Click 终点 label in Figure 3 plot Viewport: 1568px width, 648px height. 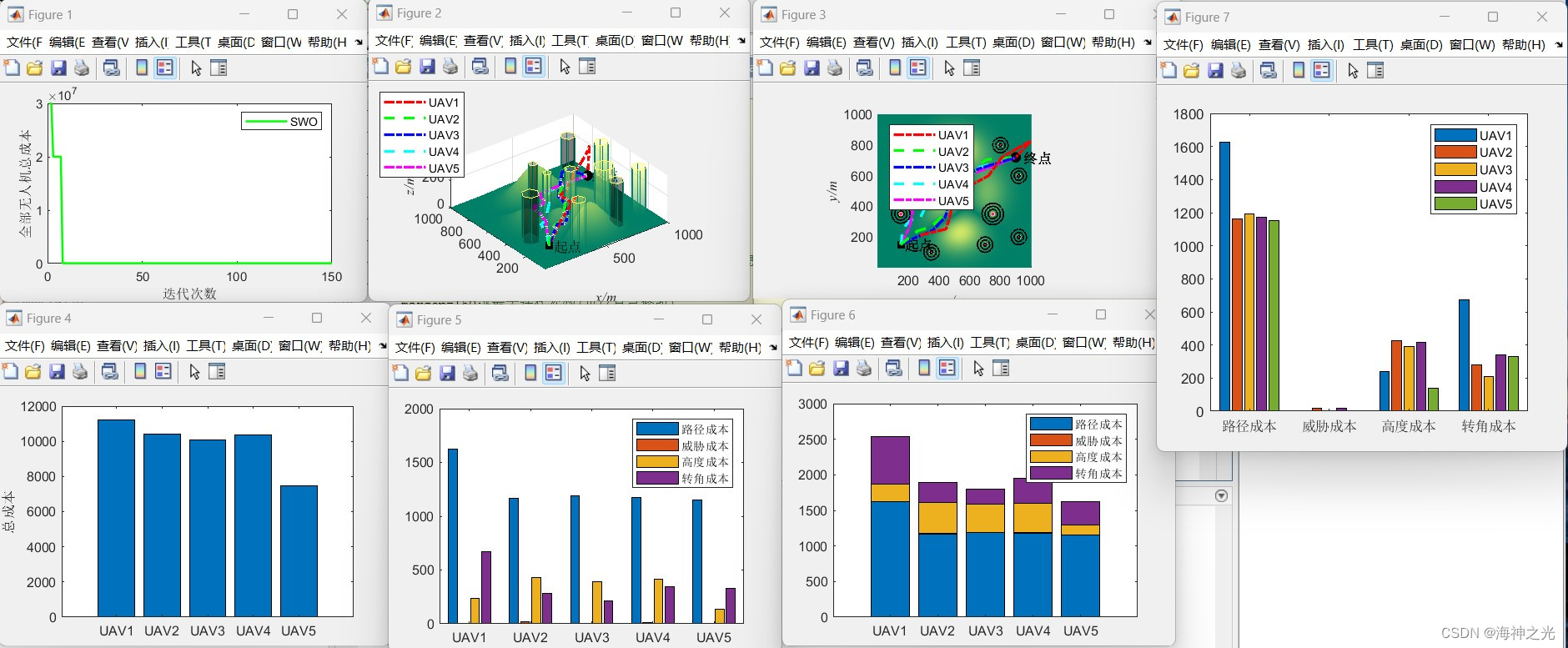coord(1037,158)
